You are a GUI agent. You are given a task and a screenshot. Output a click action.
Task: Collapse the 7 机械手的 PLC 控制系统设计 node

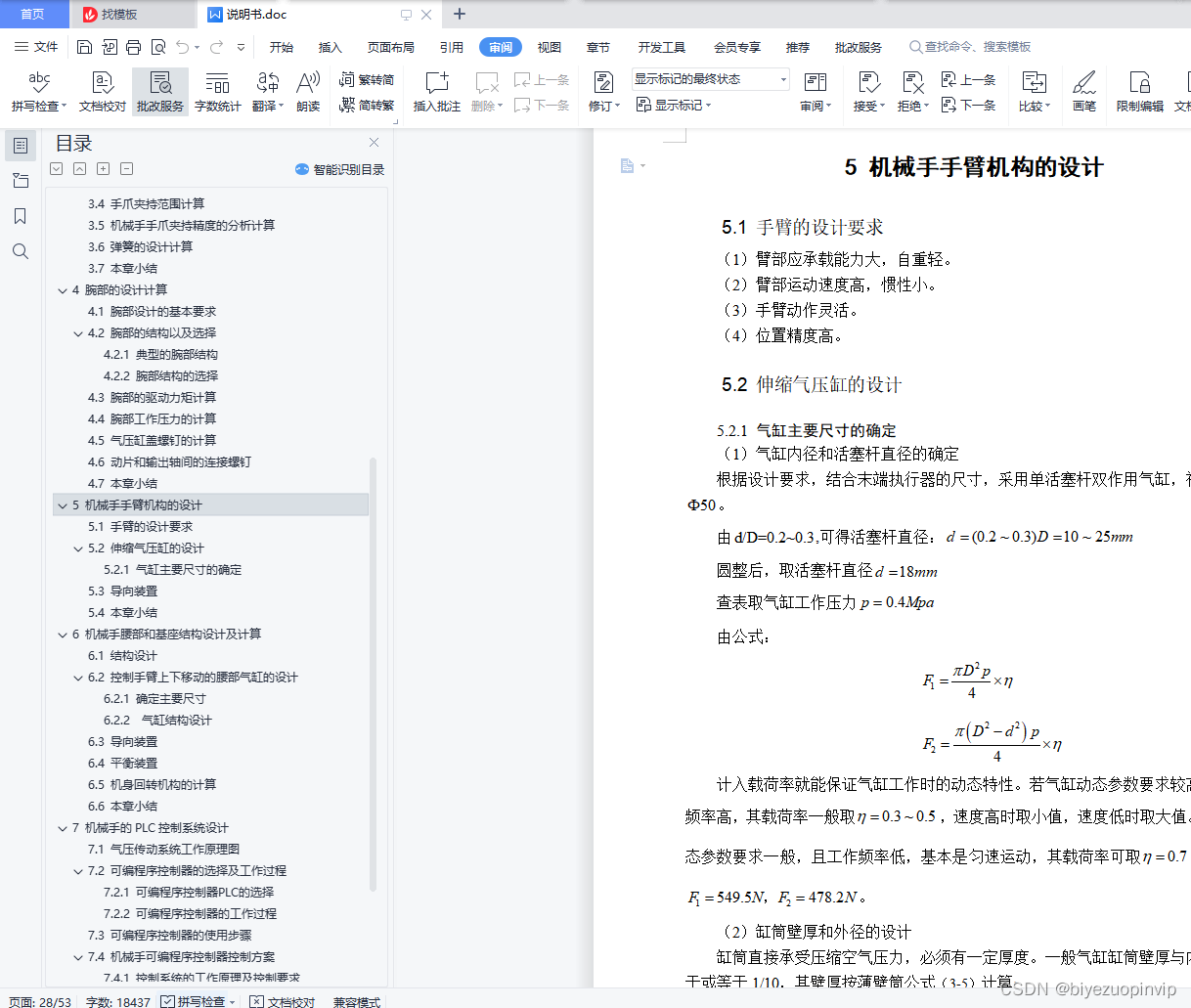[63, 828]
